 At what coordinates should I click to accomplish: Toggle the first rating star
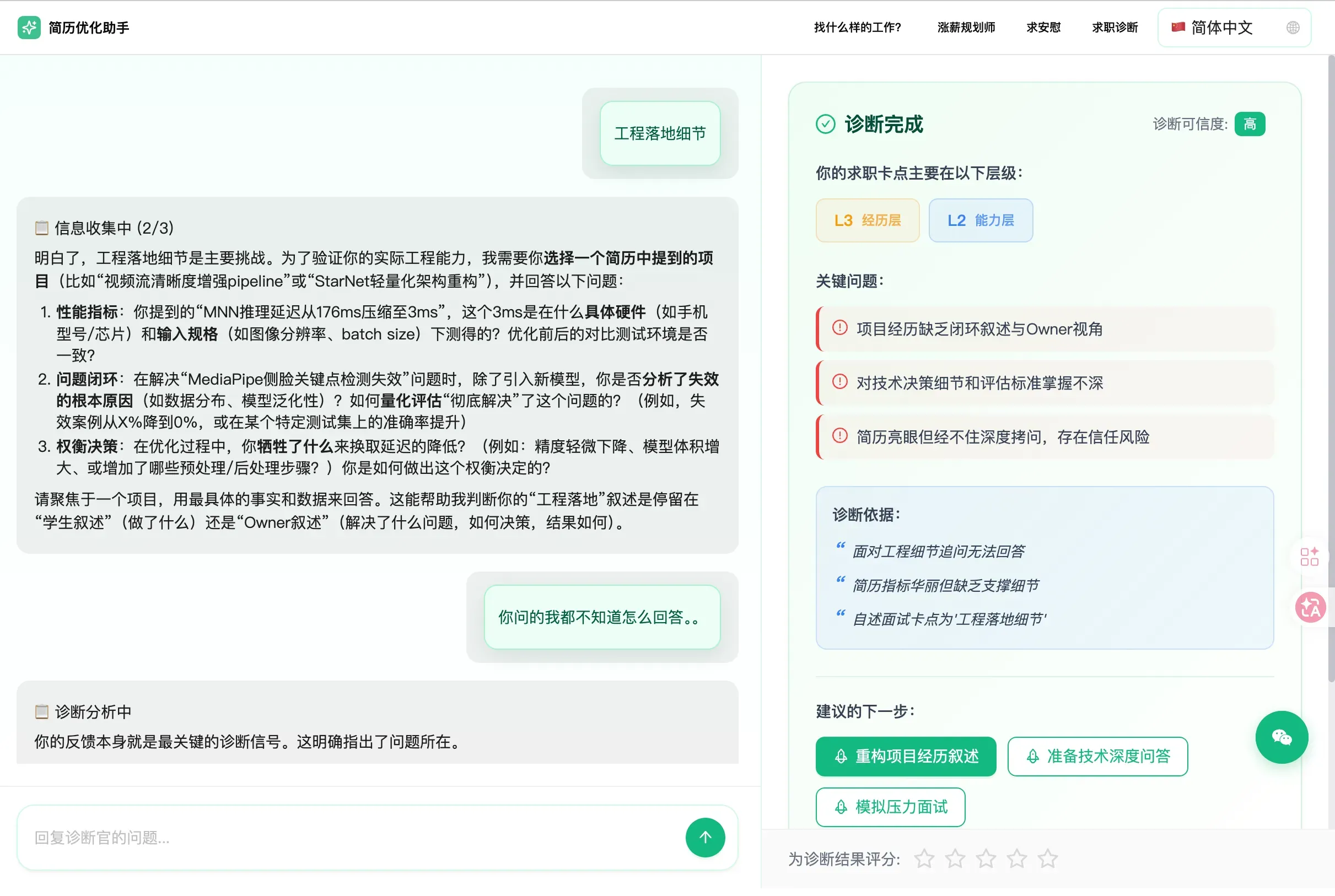pyautogui.click(x=925, y=859)
